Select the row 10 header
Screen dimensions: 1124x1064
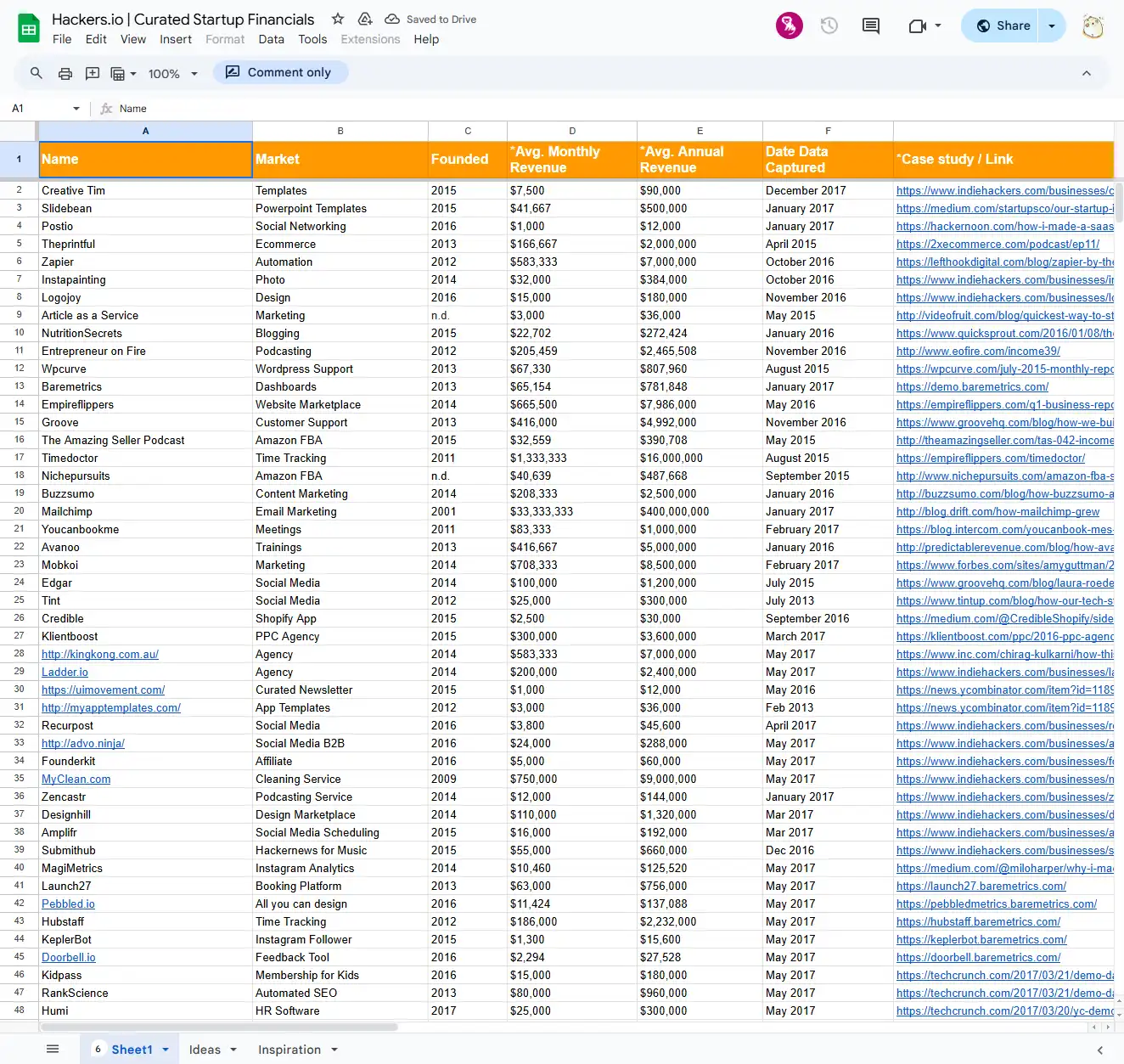point(19,333)
